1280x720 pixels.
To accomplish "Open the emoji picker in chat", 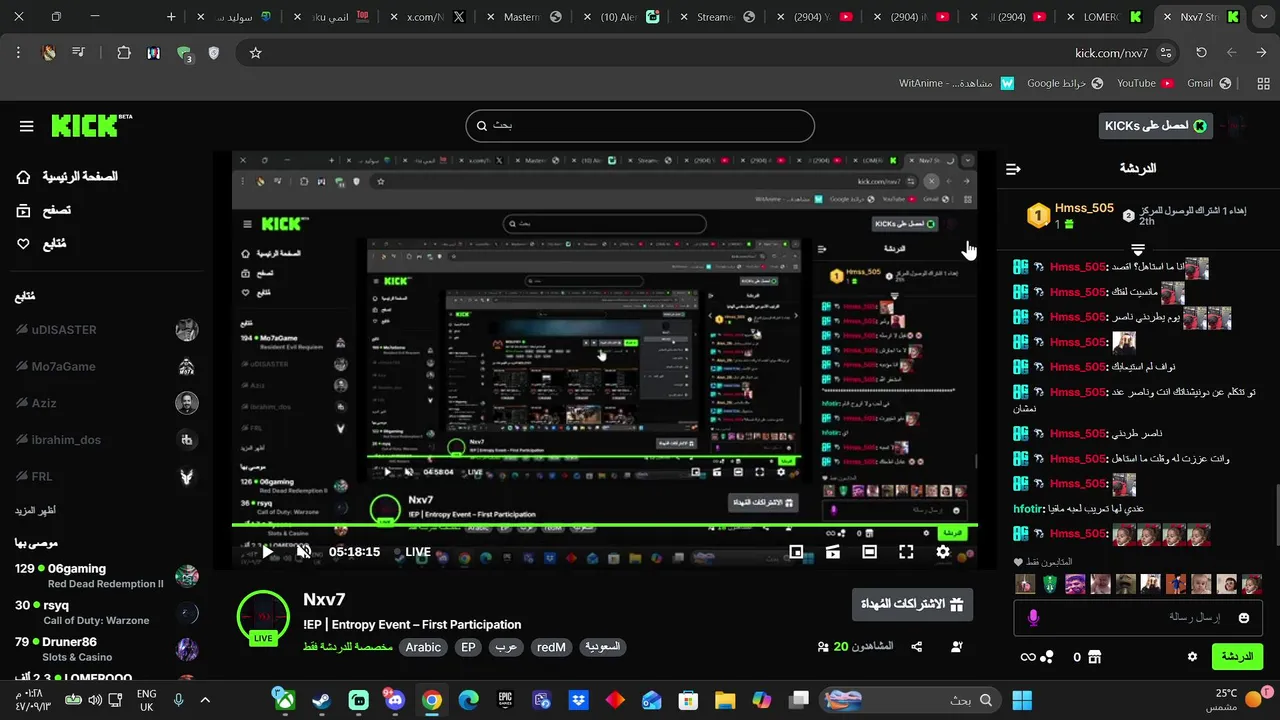I will click(1244, 618).
